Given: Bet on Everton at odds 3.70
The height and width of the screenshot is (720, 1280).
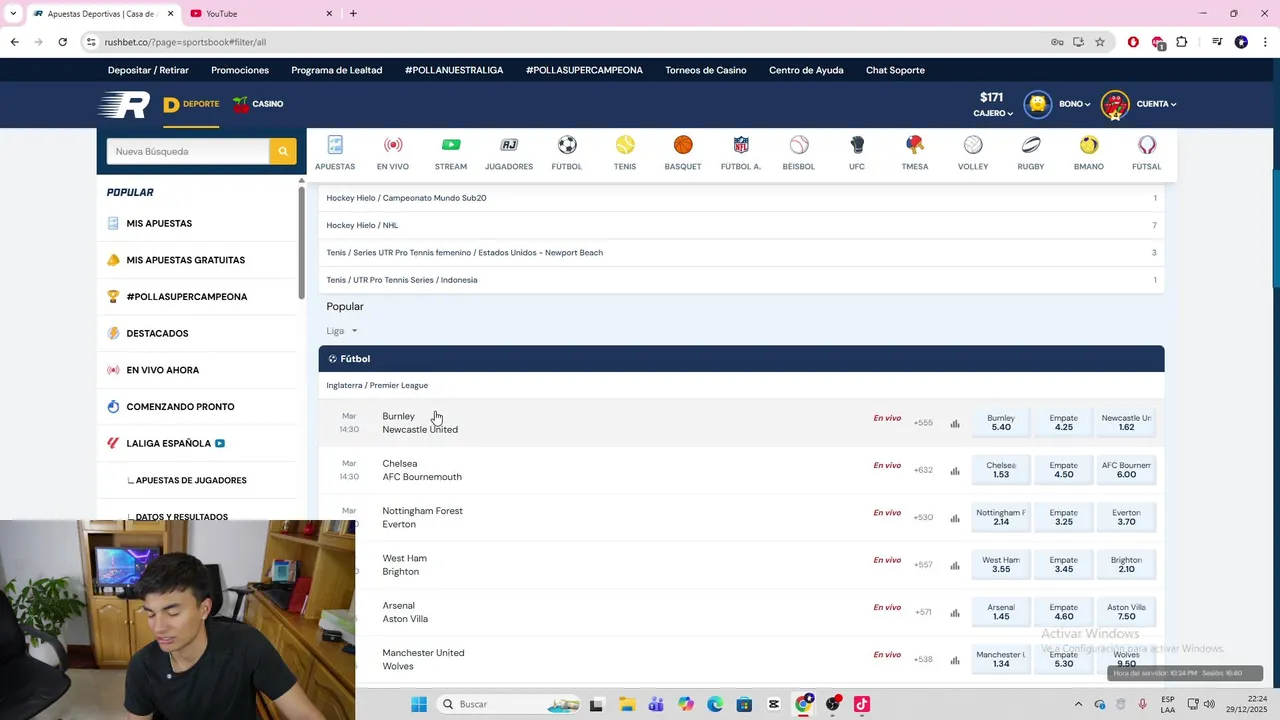Looking at the screenshot, I should click(1126, 517).
